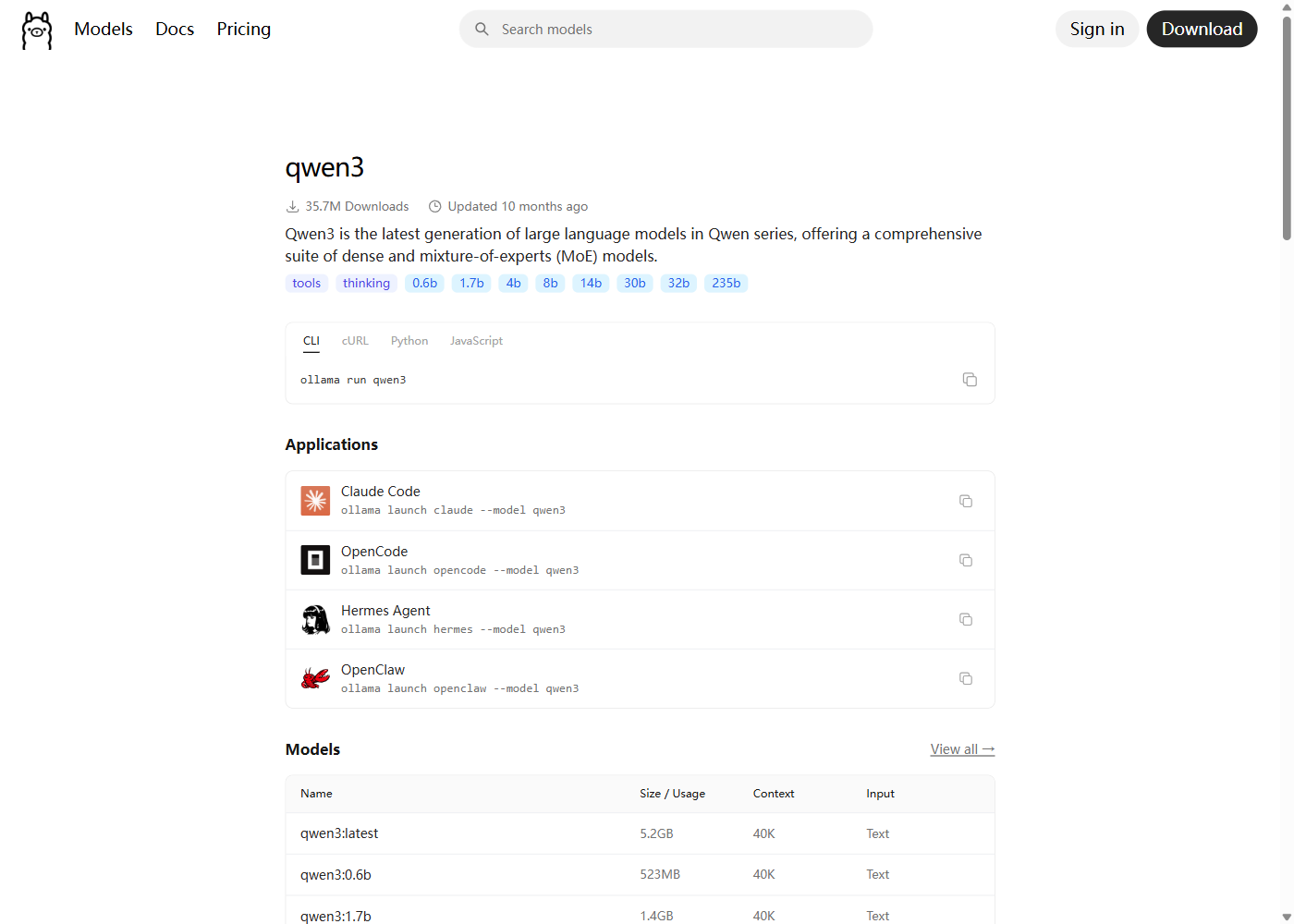Click the Ollama llama logo

point(37,30)
